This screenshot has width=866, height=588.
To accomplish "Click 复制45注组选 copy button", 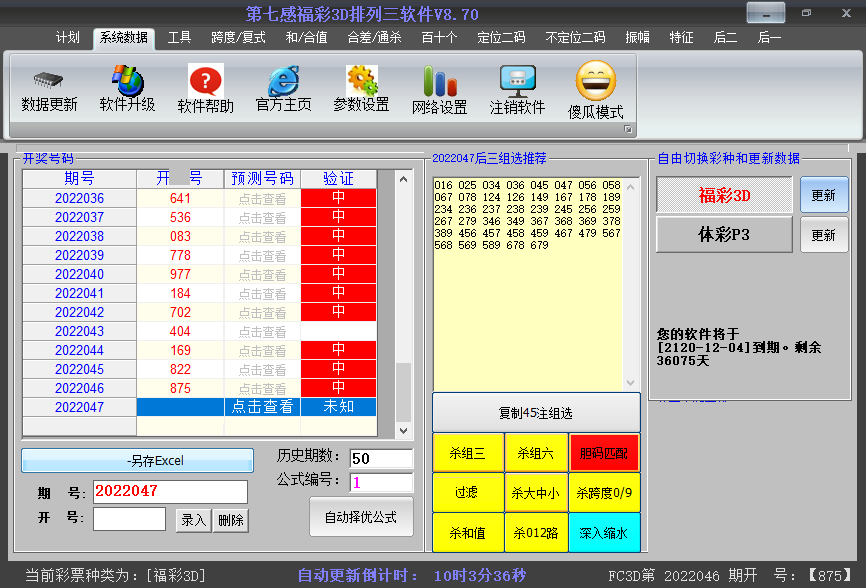I will 536,413.
